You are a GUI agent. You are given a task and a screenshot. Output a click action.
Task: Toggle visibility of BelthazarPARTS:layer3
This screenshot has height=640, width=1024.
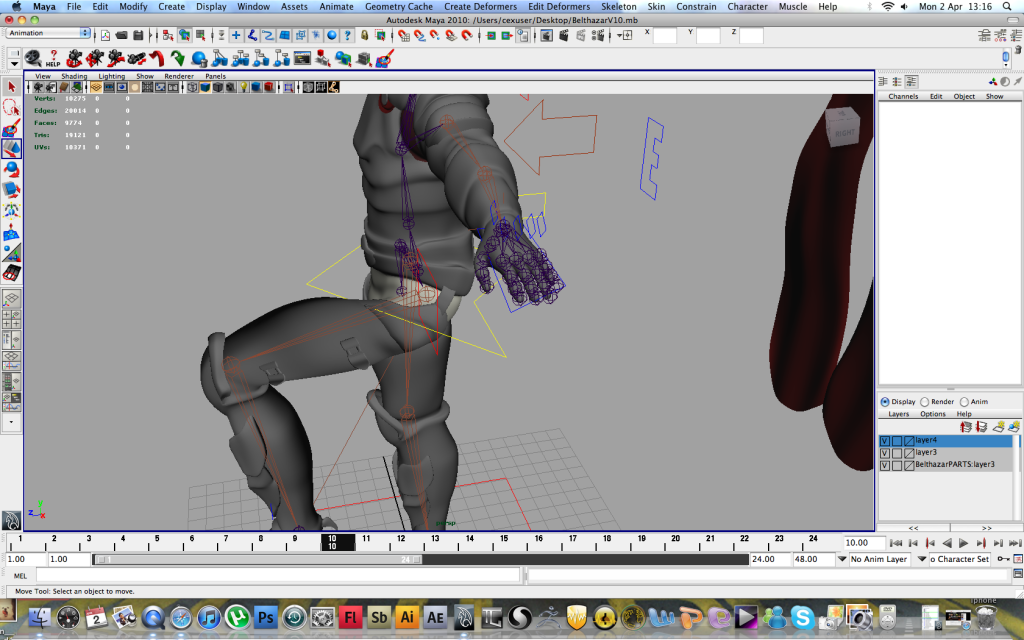[884, 465]
